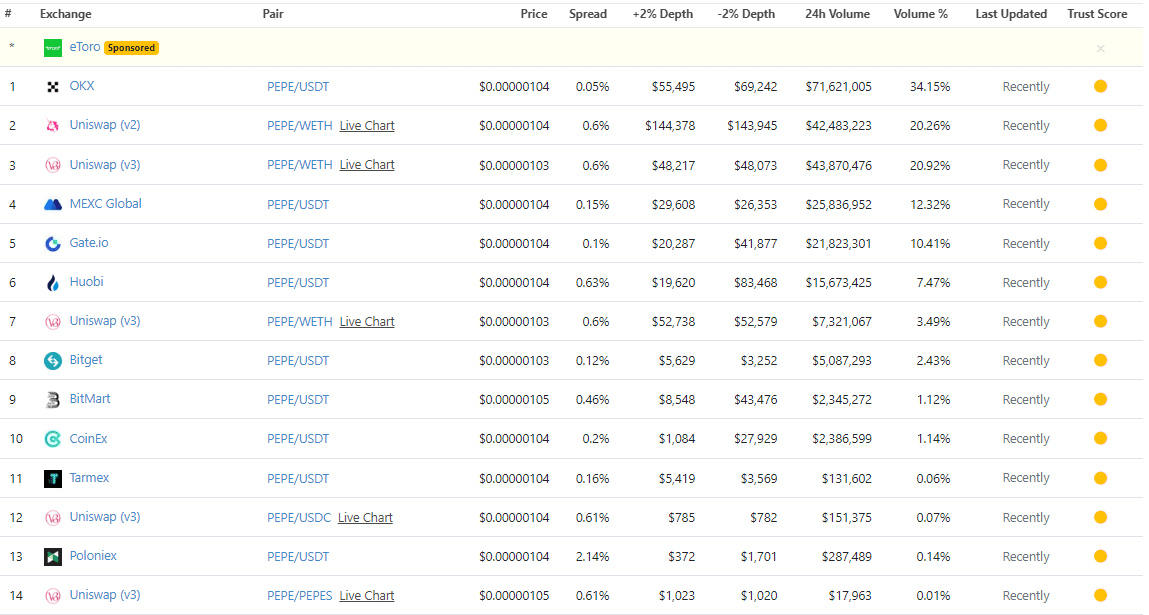Click the MEXC Global logo icon

tap(53, 204)
